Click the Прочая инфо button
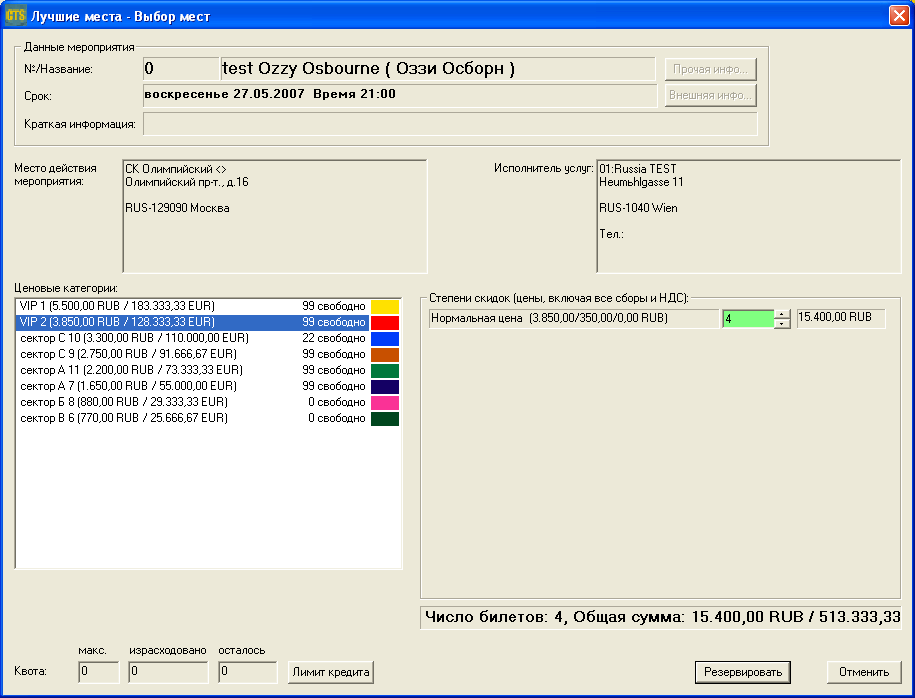 tap(710, 69)
